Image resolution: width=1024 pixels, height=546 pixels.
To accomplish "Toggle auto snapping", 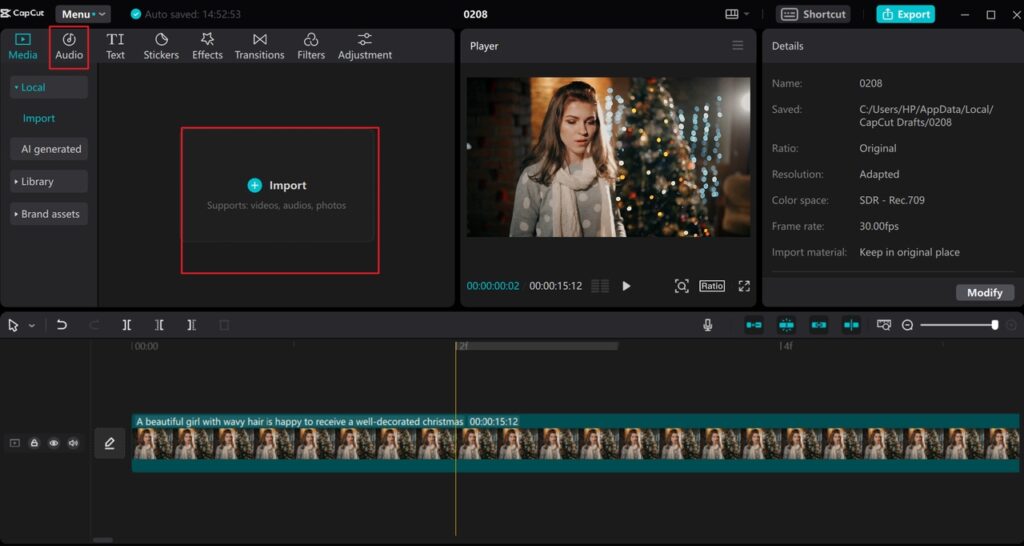I will (786, 325).
